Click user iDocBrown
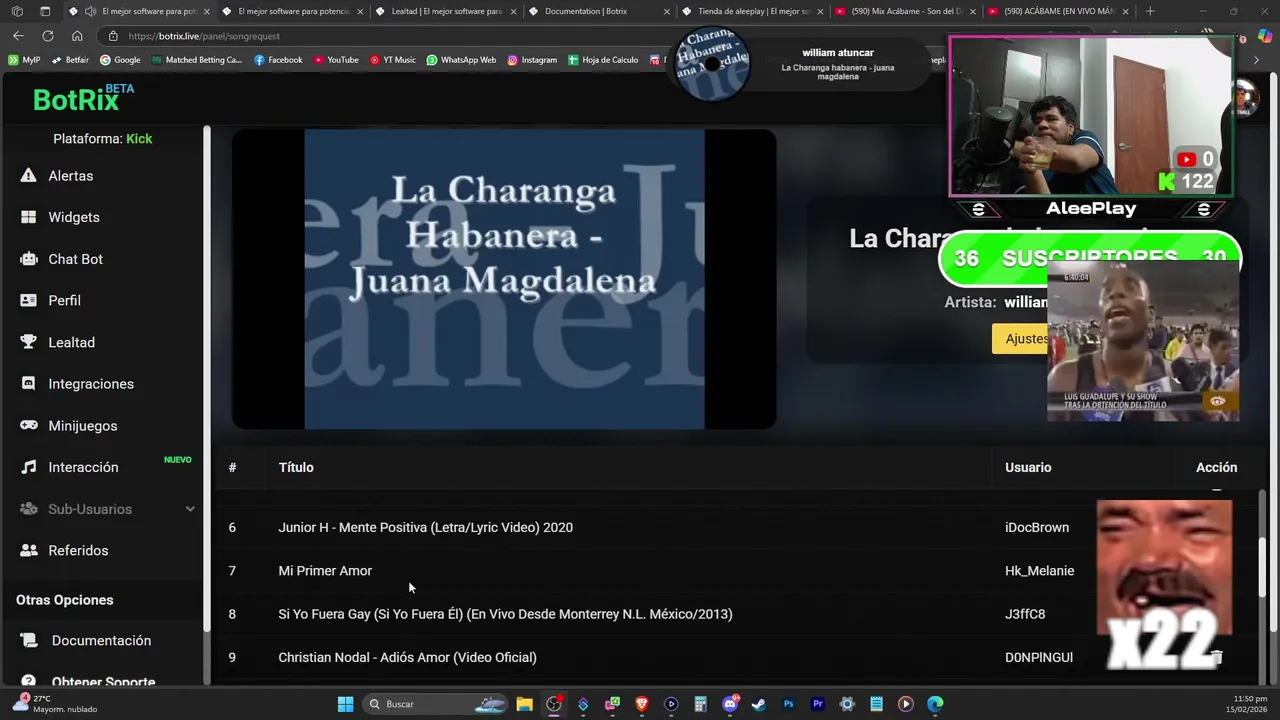This screenshot has width=1280, height=720. [x=1037, y=527]
